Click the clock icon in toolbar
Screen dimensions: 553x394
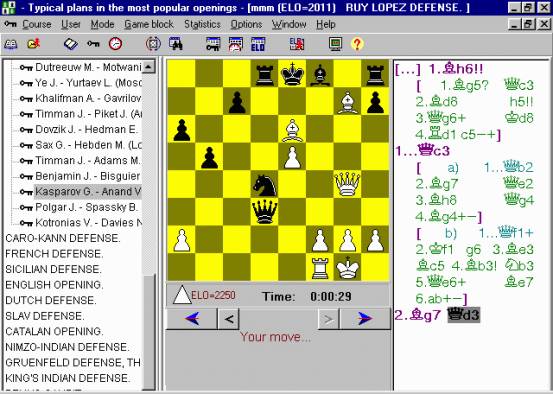pos(115,44)
